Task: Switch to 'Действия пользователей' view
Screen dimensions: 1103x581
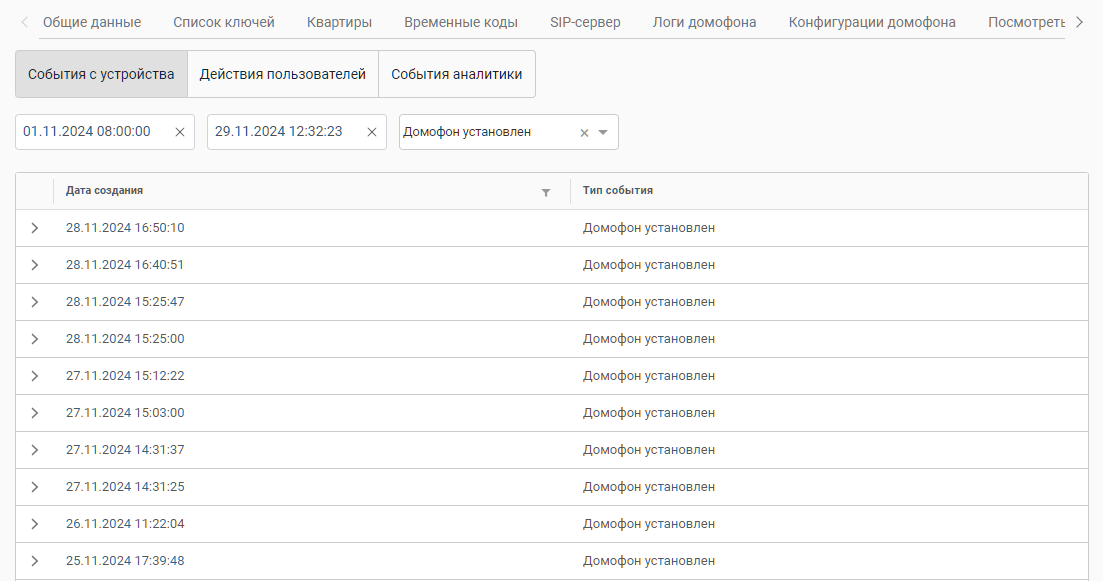Action: (283, 74)
